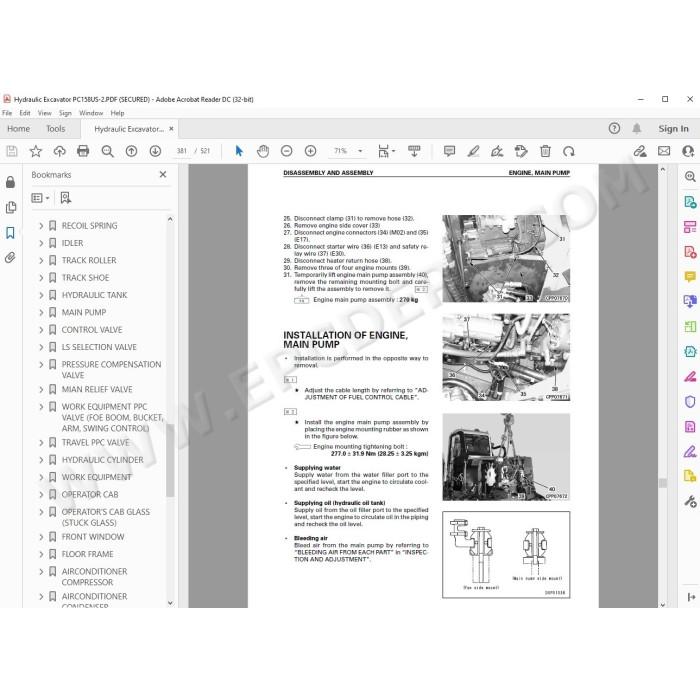Image resolution: width=700 pixels, height=700 pixels.
Task: Click the delete trash icon
Action: 545,151
